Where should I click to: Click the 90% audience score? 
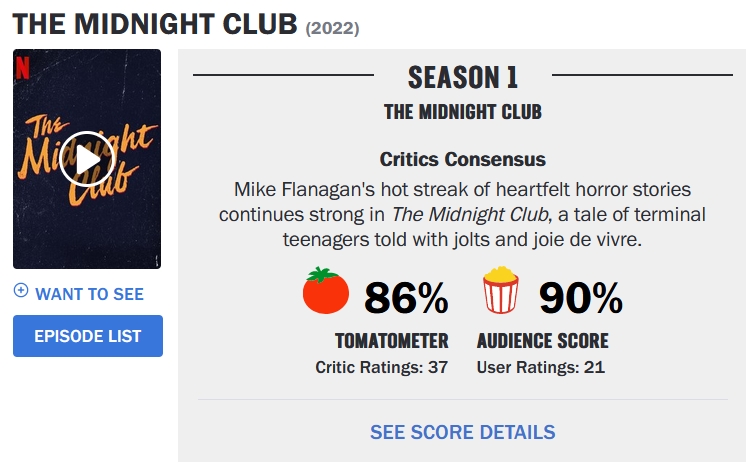581,297
